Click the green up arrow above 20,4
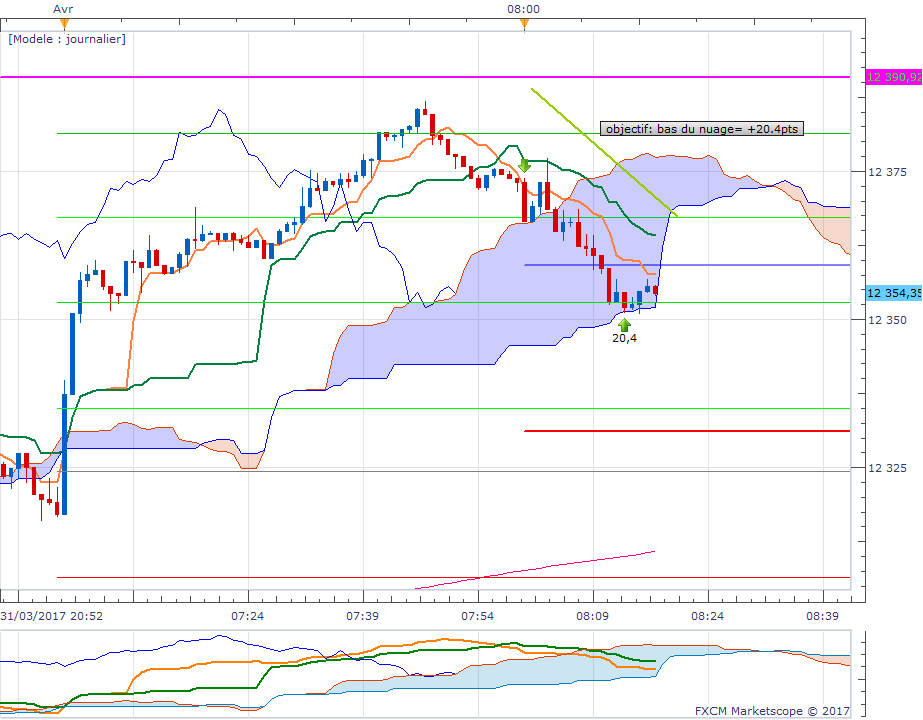 [x=625, y=325]
